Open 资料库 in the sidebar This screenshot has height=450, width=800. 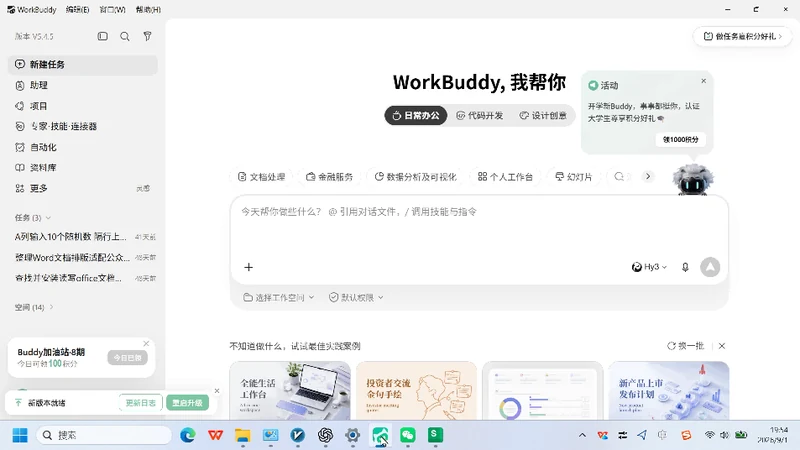[83, 168]
